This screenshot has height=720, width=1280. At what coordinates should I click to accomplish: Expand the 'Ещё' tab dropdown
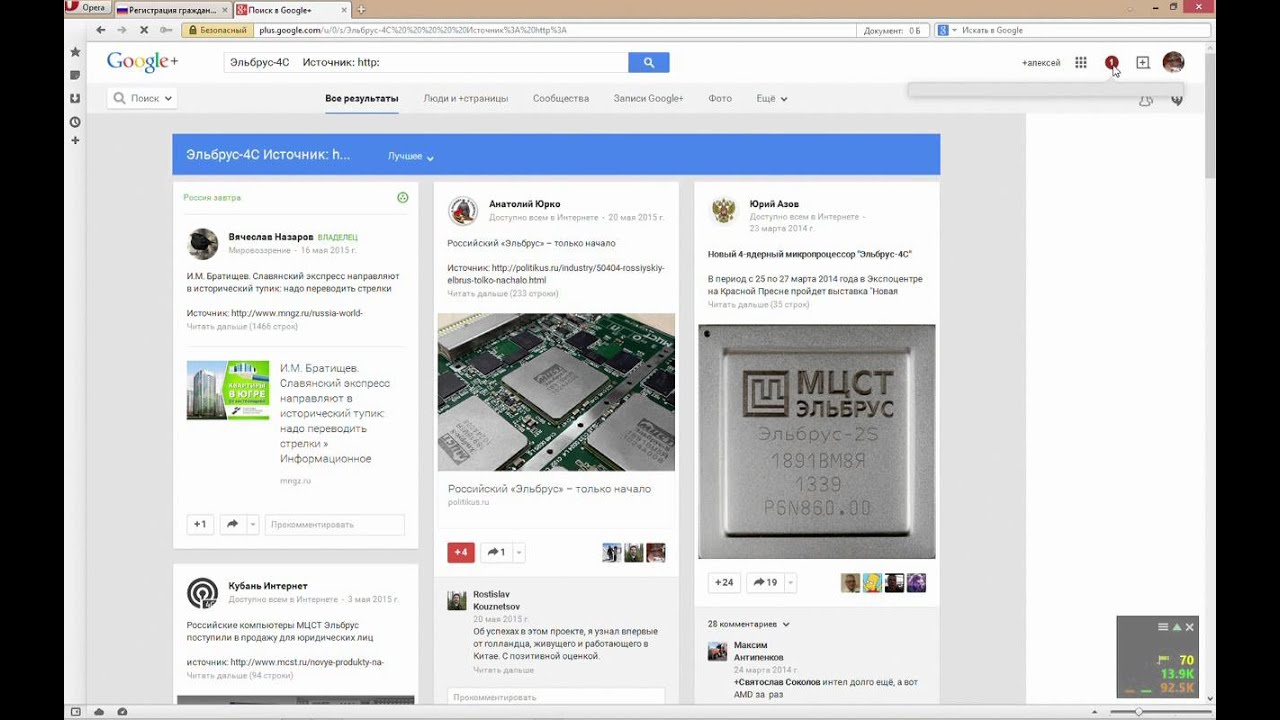pos(772,98)
